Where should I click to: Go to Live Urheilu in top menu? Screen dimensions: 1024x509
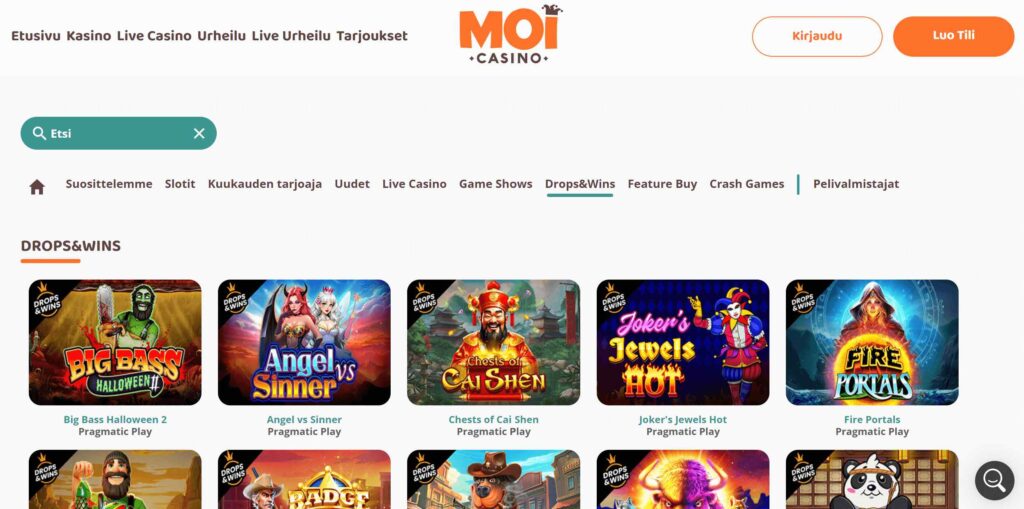[x=291, y=36]
